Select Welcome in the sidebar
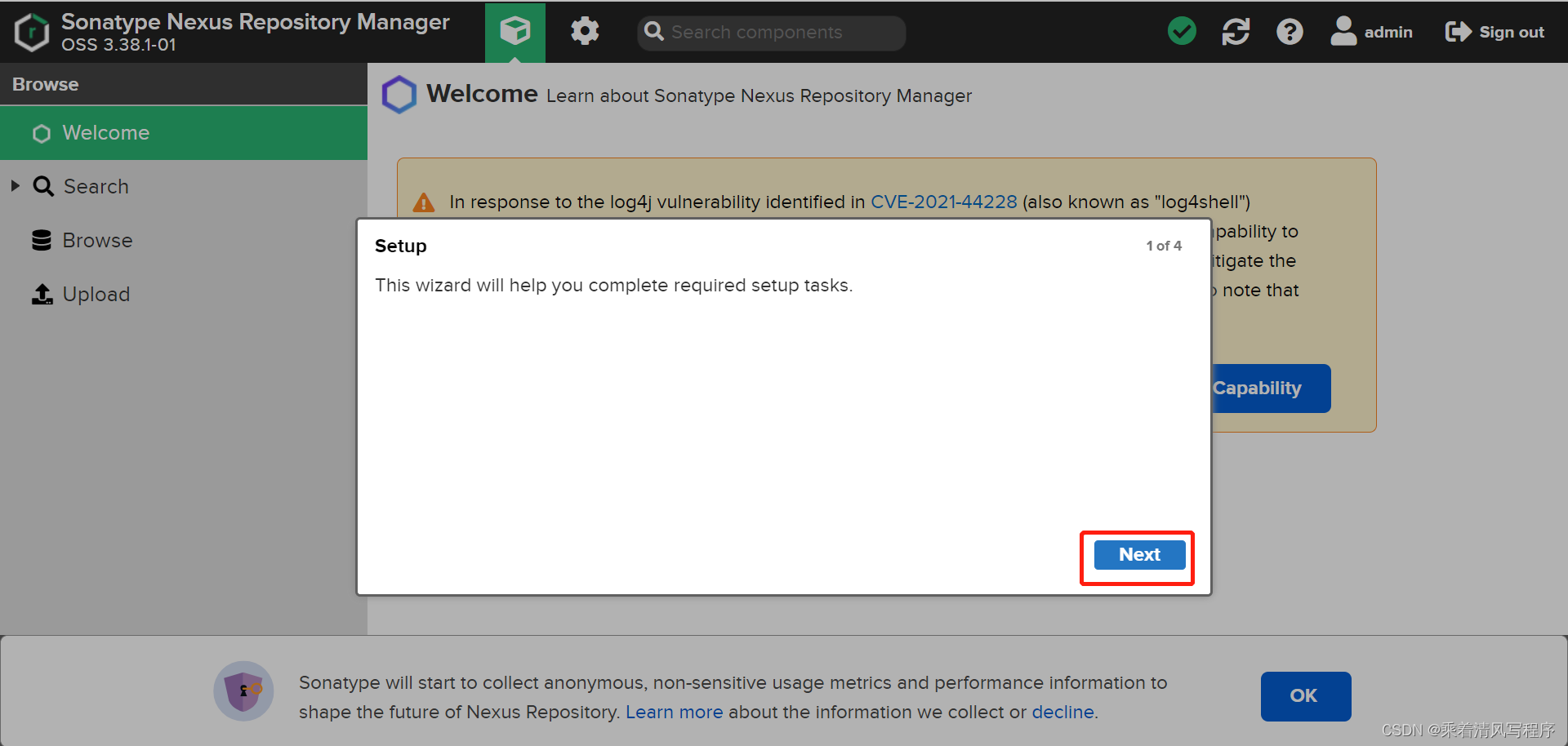The image size is (1568, 746). tap(184, 133)
